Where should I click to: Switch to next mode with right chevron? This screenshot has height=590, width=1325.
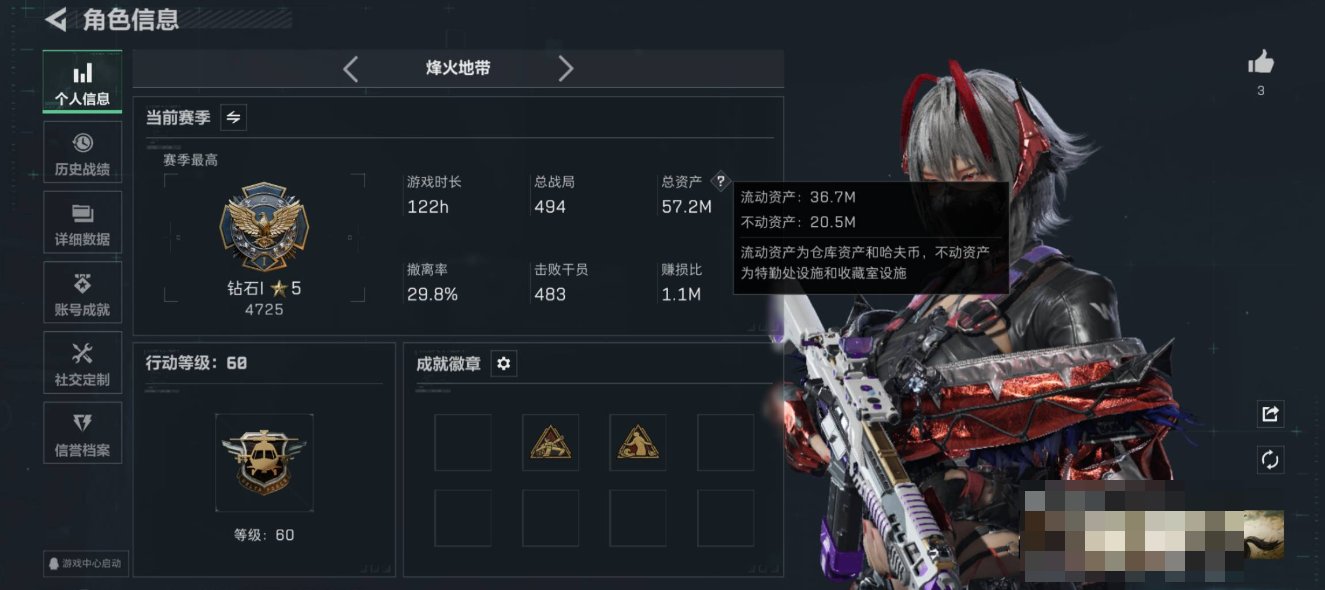point(566,68)
